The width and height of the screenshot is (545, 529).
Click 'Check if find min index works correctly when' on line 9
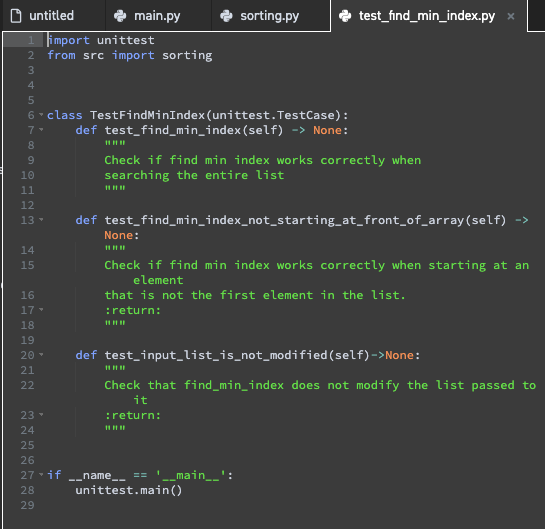coord(263,160)
